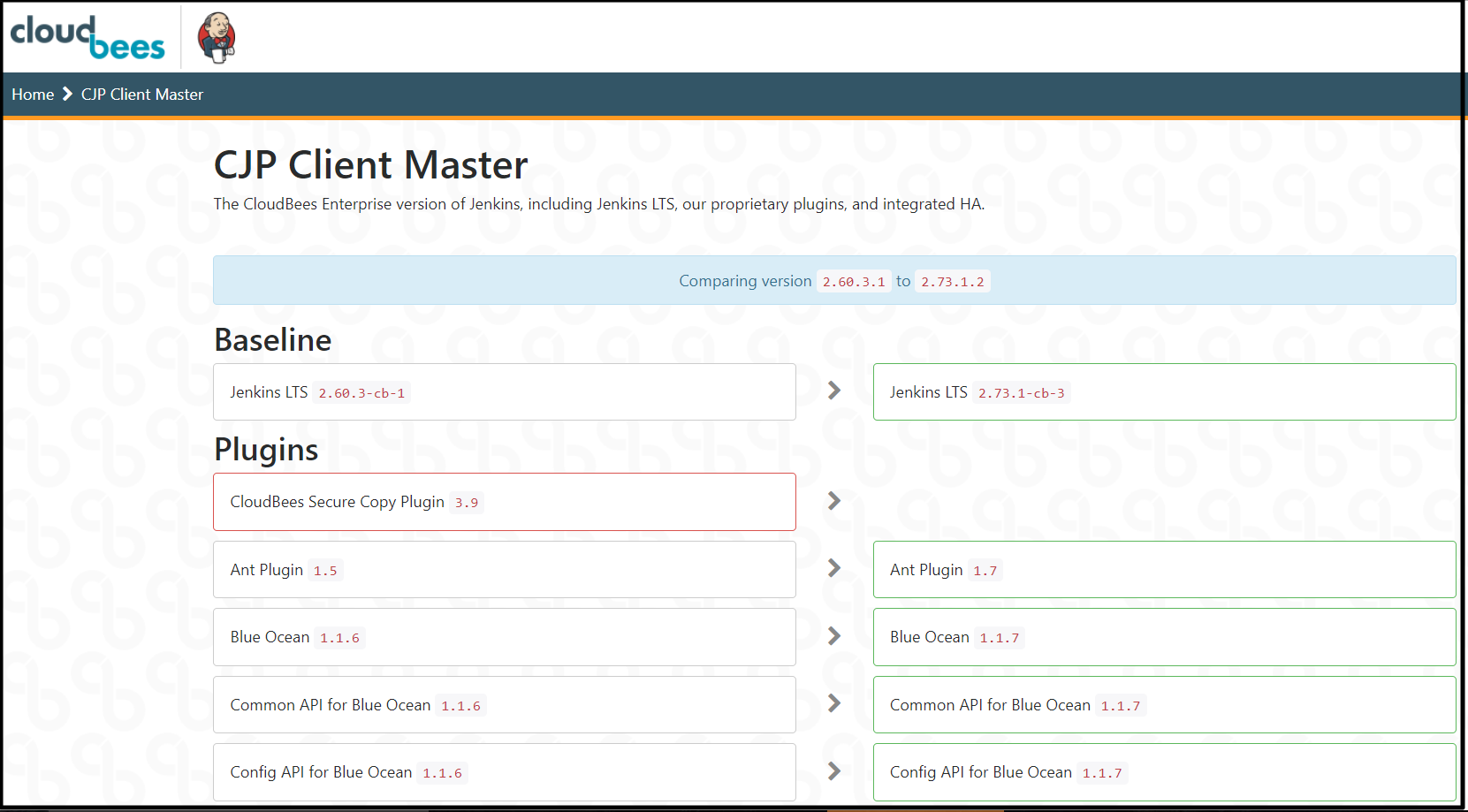Click arrow chevron beside Config API for Blue Ocean
This screenshot has width=1468, height=812.
(833, 771)
